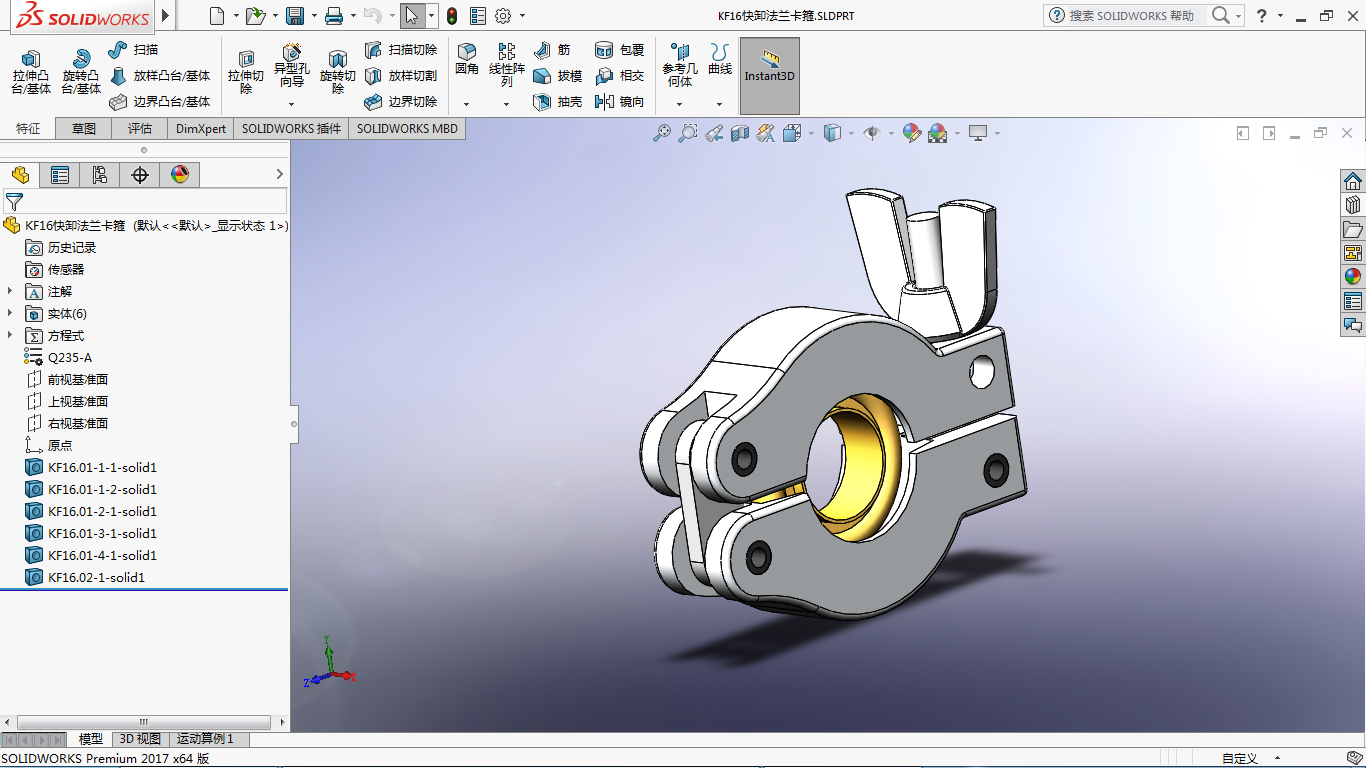This screenshot has width=1366, height=768.
Task: Click the 扫描切除 swept cut tool
Action: click(x=400, y=49)
